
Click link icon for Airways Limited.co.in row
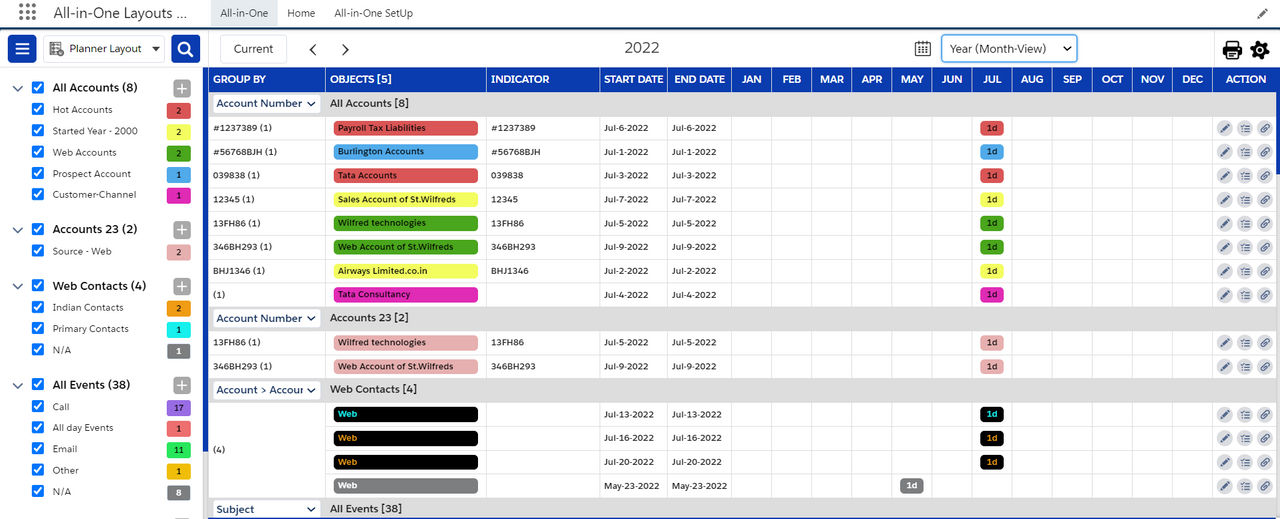tap(1265, 271)
